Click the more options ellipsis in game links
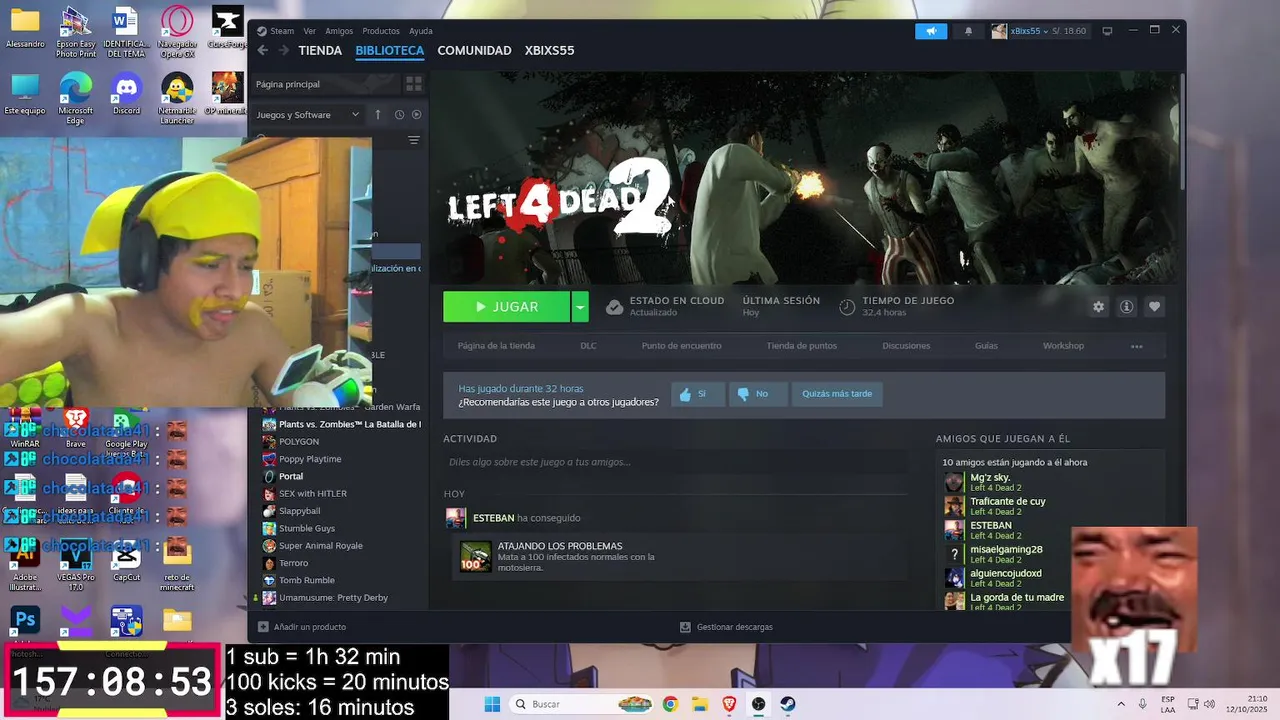The width and height of the screenshot is (1280, 720). pos(1137,346)
